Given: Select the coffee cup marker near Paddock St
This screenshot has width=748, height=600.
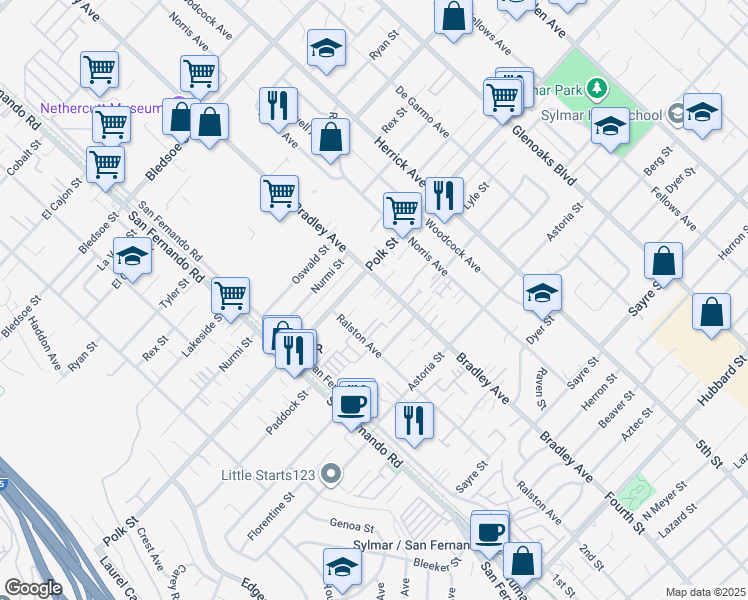Looking at the screenshot, I should pyautogui.click(x=352, y=405).
